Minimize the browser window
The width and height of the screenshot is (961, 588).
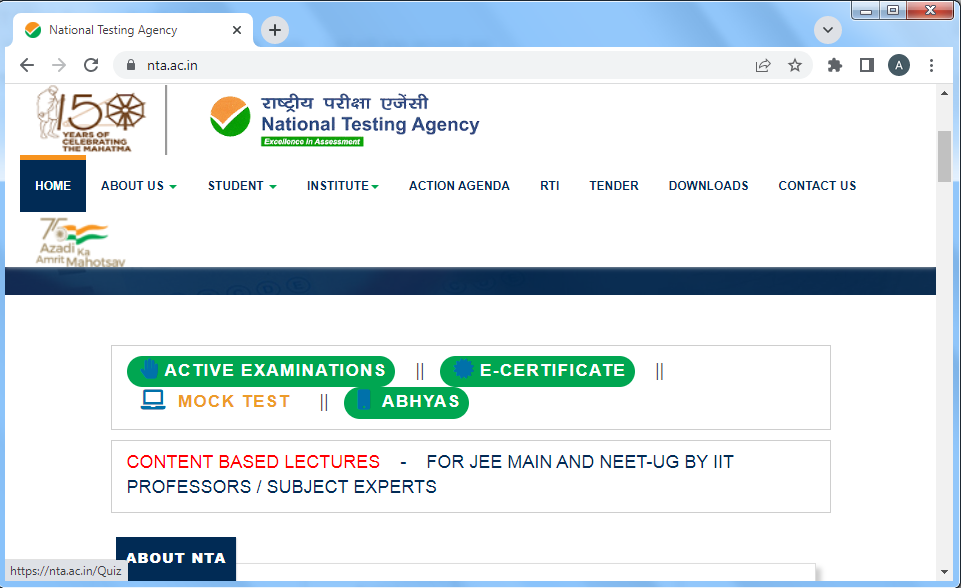tap(865, 10)
